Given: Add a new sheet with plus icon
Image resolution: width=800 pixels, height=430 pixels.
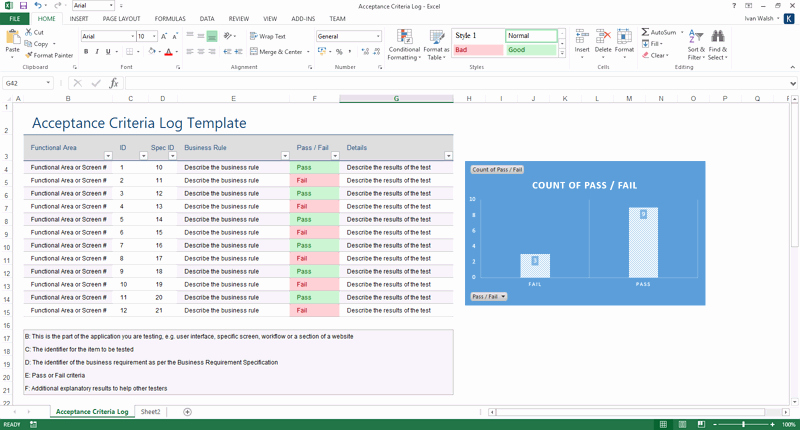Looking at the screenshot, I should [x=187, y=412].
